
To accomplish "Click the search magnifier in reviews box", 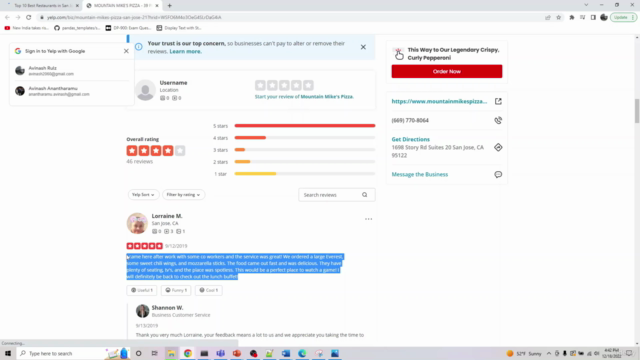I will click(364, 195).
